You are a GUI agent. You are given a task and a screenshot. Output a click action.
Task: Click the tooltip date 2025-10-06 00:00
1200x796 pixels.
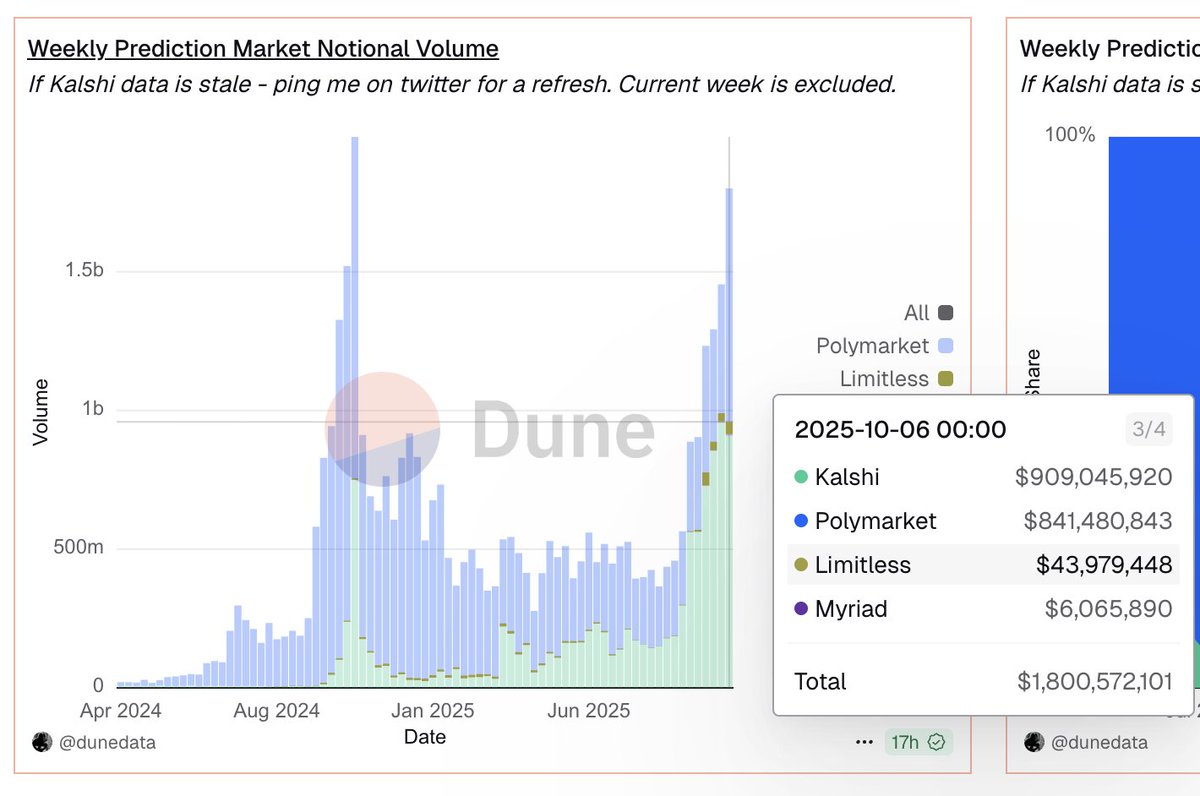click(900, 430)
